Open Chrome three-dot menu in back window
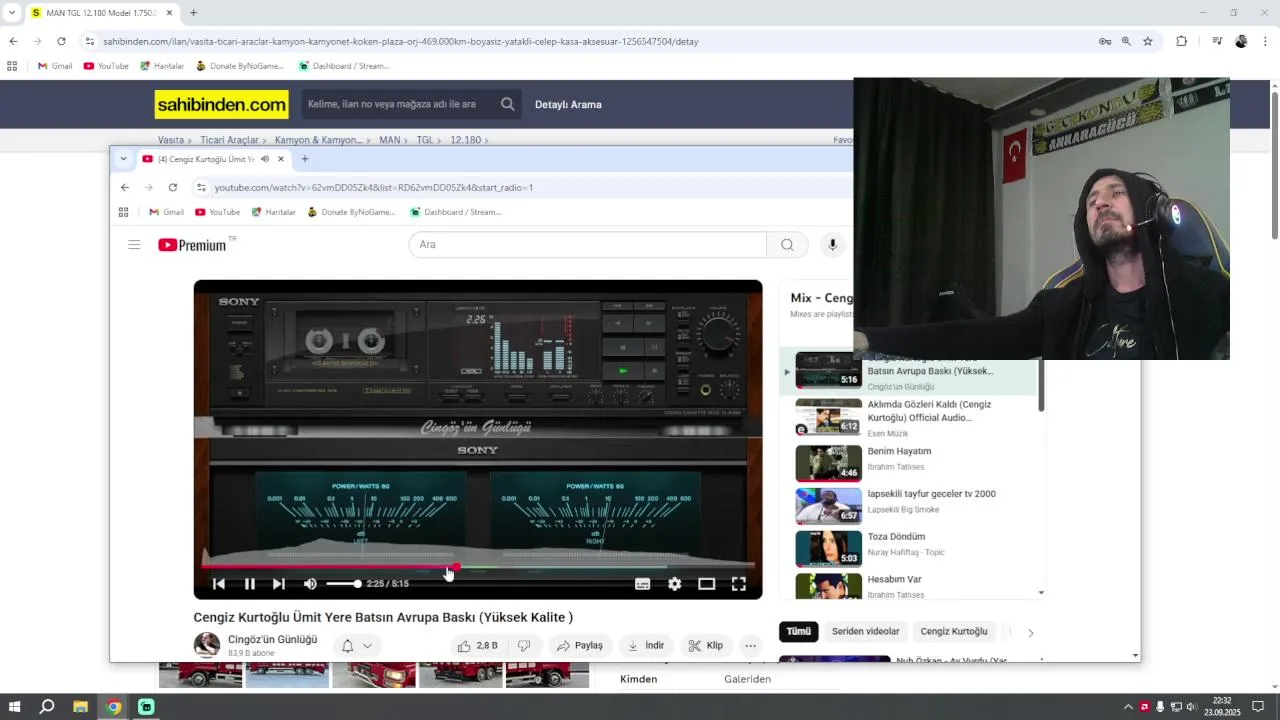 pos(1266,41)
